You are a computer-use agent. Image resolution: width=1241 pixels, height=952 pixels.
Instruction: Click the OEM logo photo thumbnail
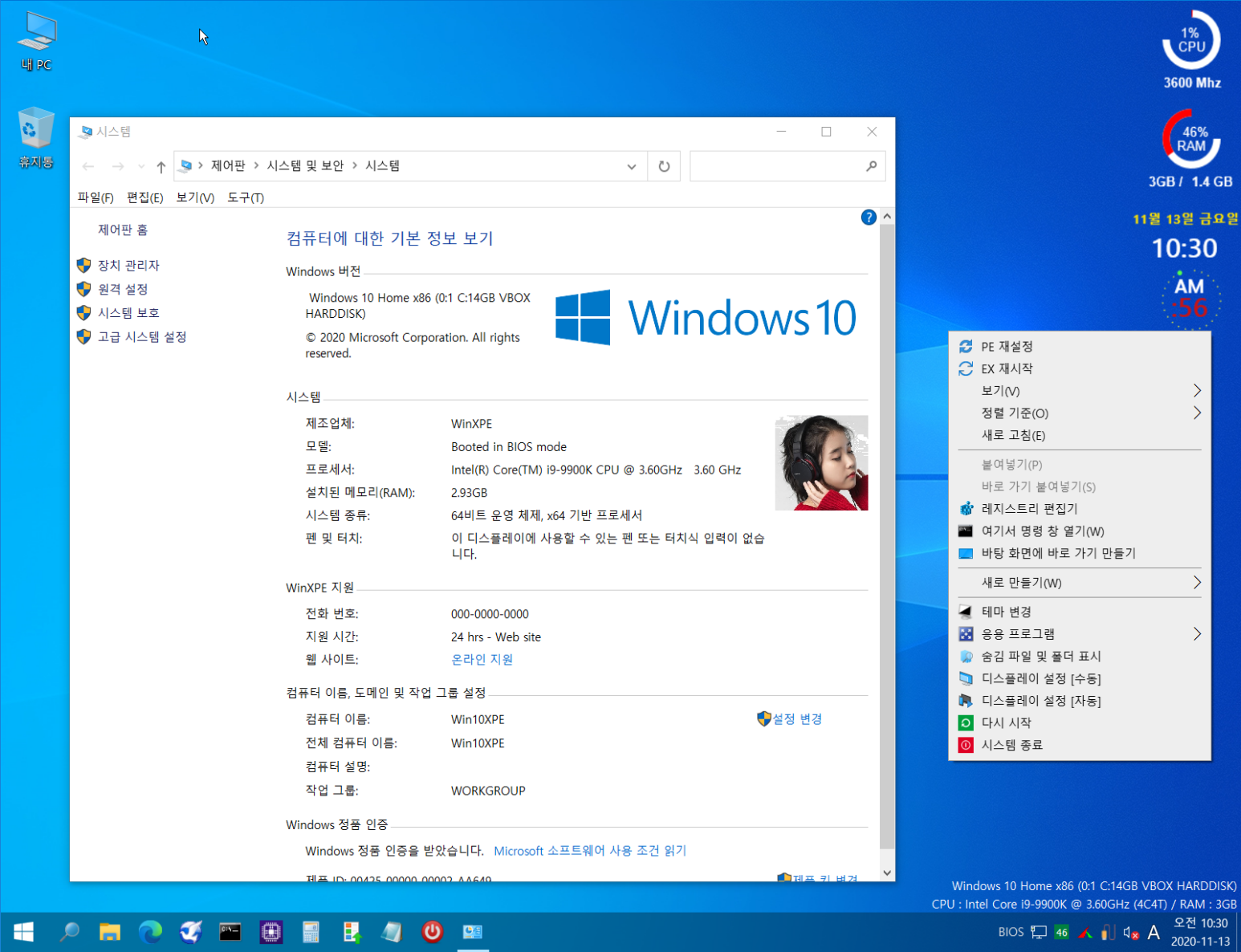point(821,462)
